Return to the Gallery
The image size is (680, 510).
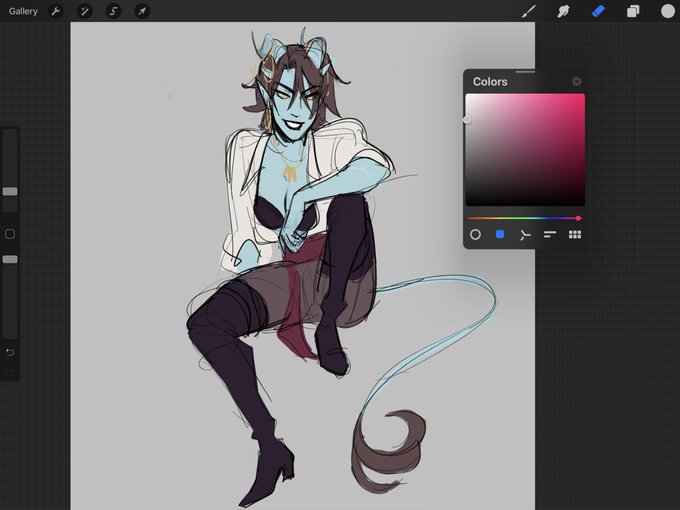point(23,11)
